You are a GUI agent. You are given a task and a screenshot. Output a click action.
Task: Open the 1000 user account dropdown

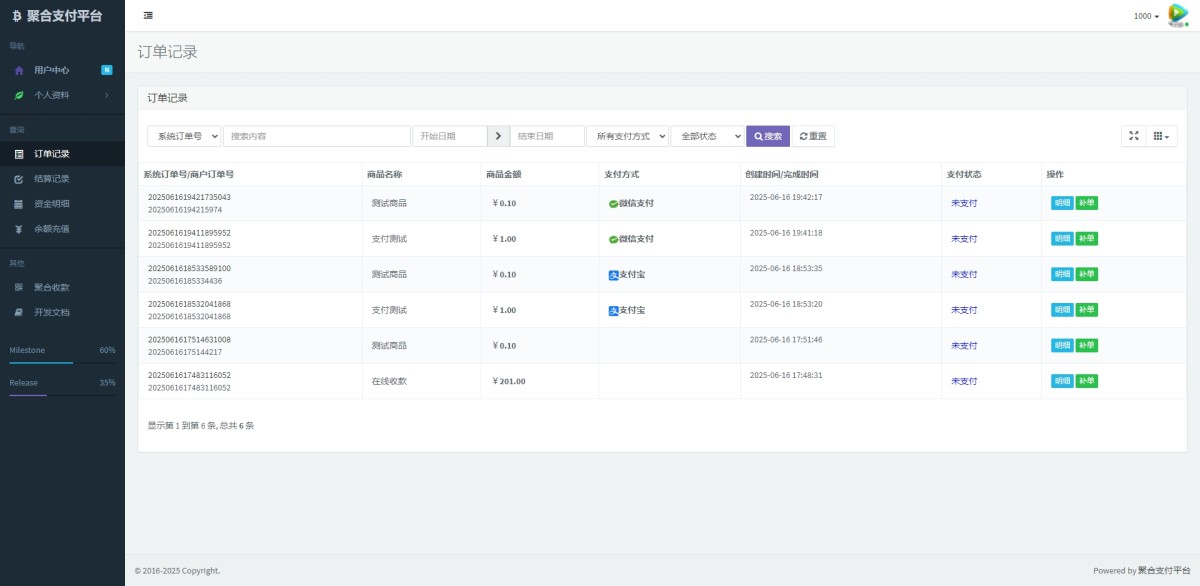click(x=1146, y=16)
